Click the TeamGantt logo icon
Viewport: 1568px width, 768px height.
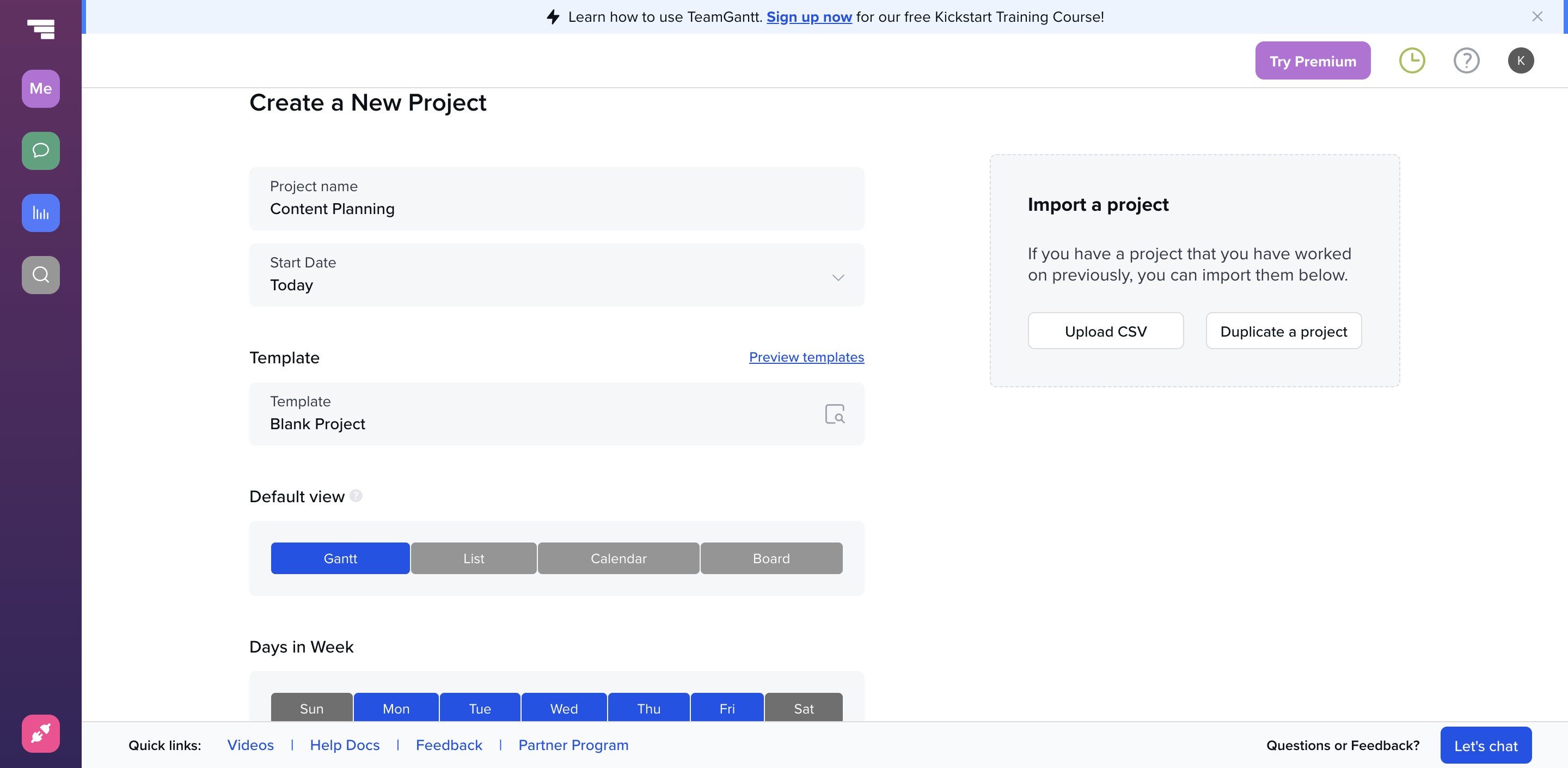click(x=41, y=28)
